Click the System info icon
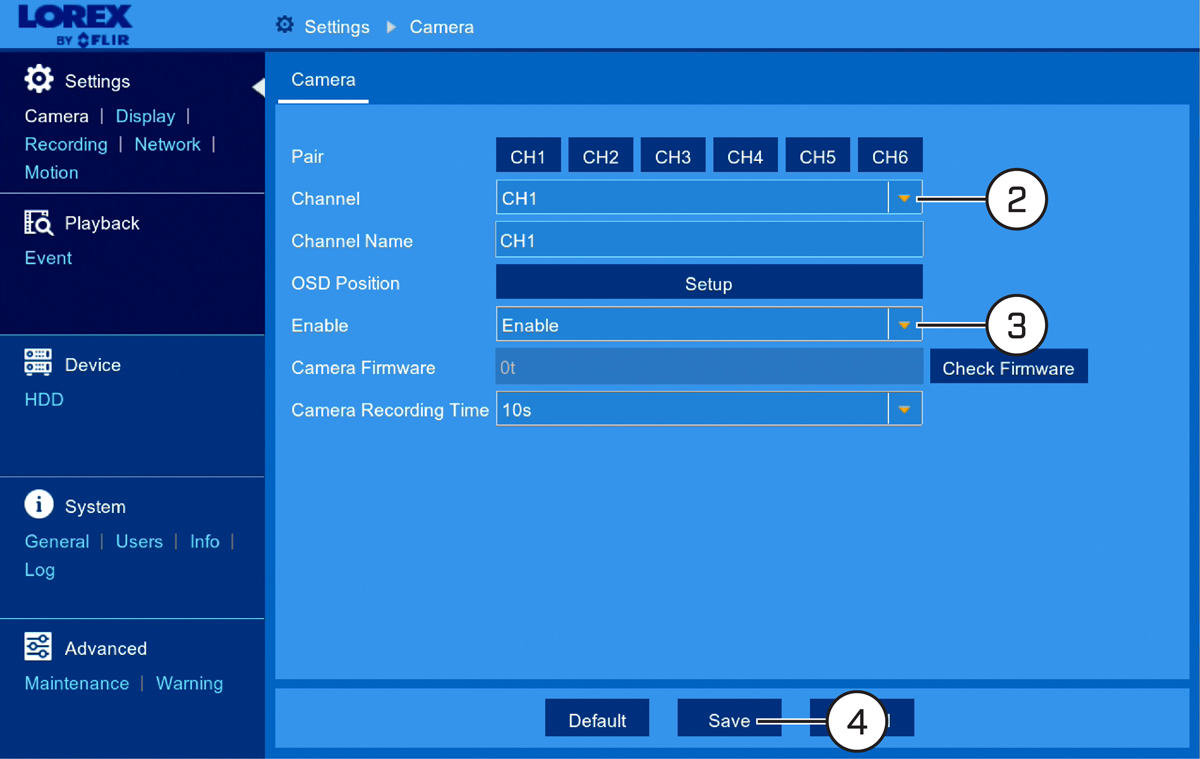 click(x=39, y=505)
